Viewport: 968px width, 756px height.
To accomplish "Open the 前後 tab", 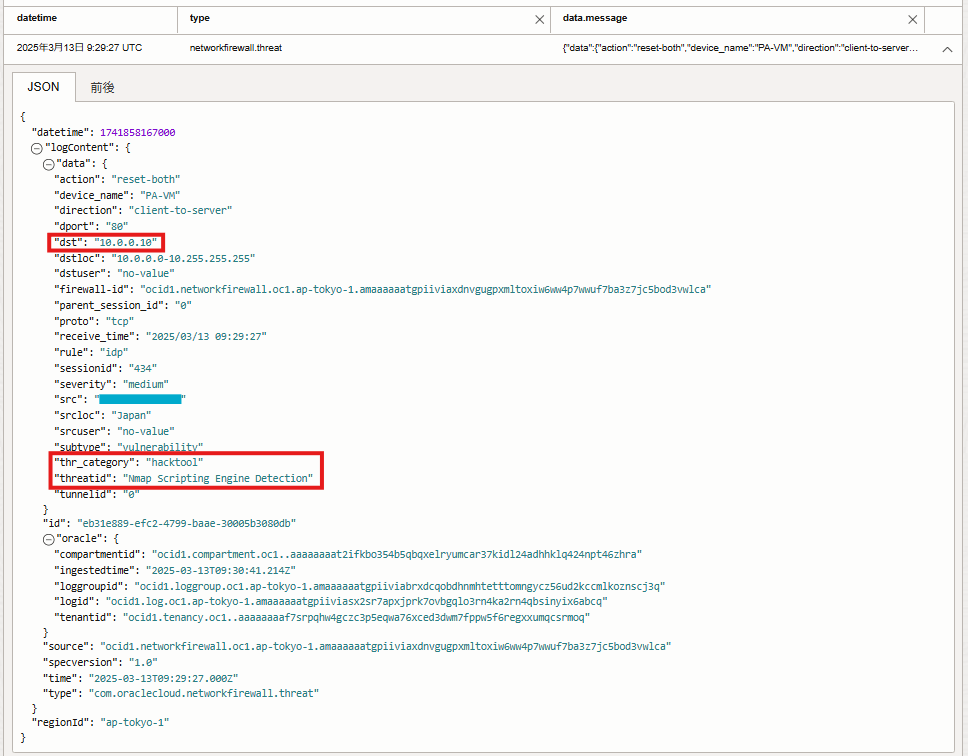I will pyautogui.click(x=102, y=87).
